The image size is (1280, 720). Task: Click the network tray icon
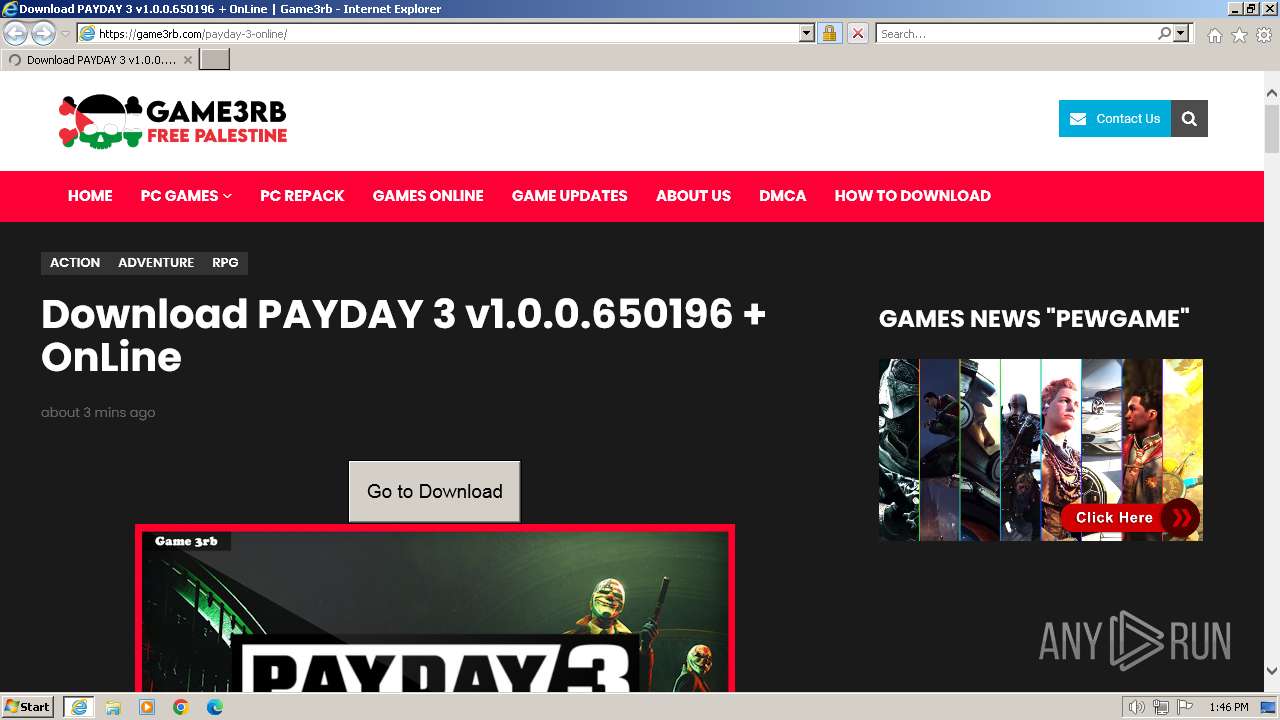pyautogui.click(x=1161, y=707)
